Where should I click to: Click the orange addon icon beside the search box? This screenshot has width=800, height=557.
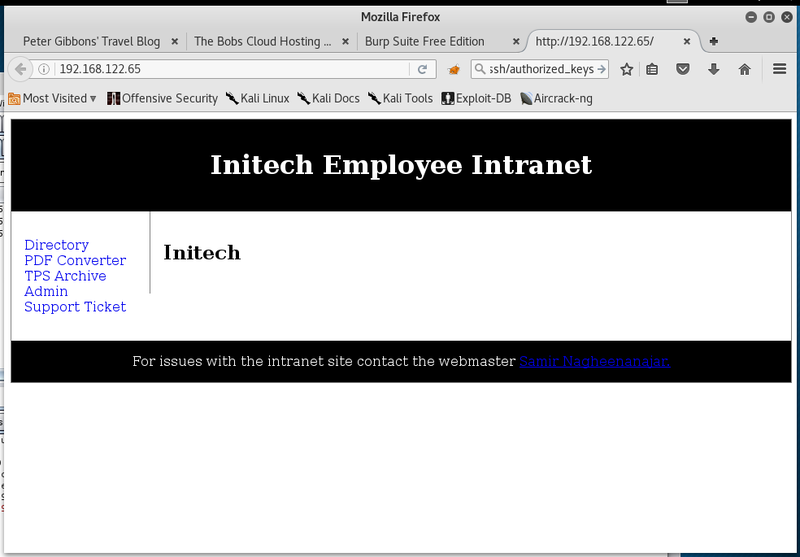(x=454, y=69)
